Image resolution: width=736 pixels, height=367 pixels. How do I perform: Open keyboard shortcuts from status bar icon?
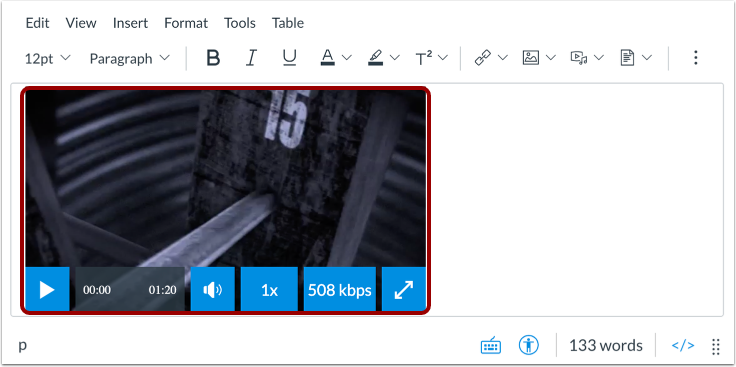[x=491, y=346]
